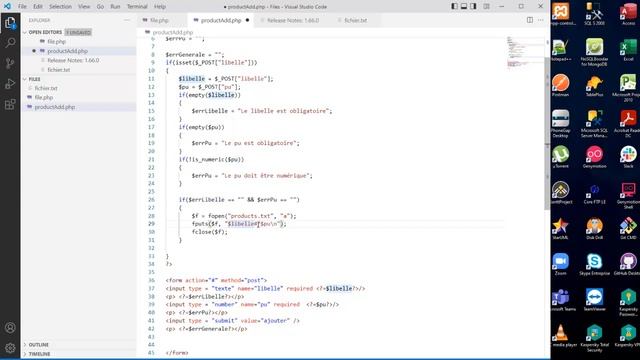Open NoSQLBooster for MongoDB shortcut
Viewport: 640px width, 360px height.
594,52
